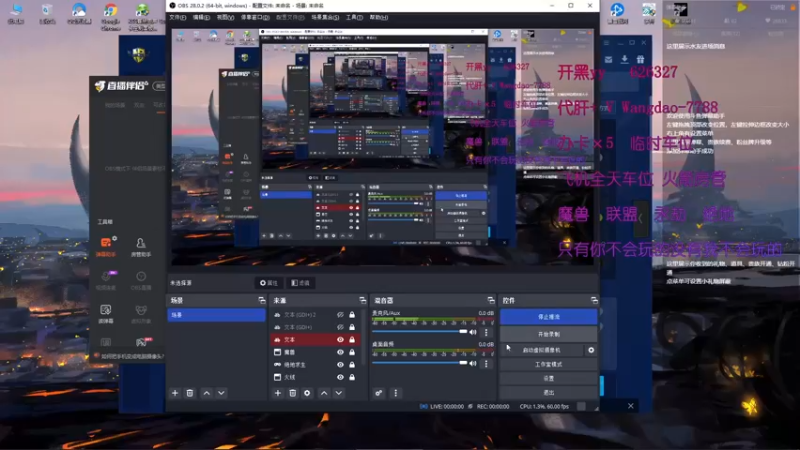Show the hidden 文本 (GDI+) 2 source

(340, 315)
